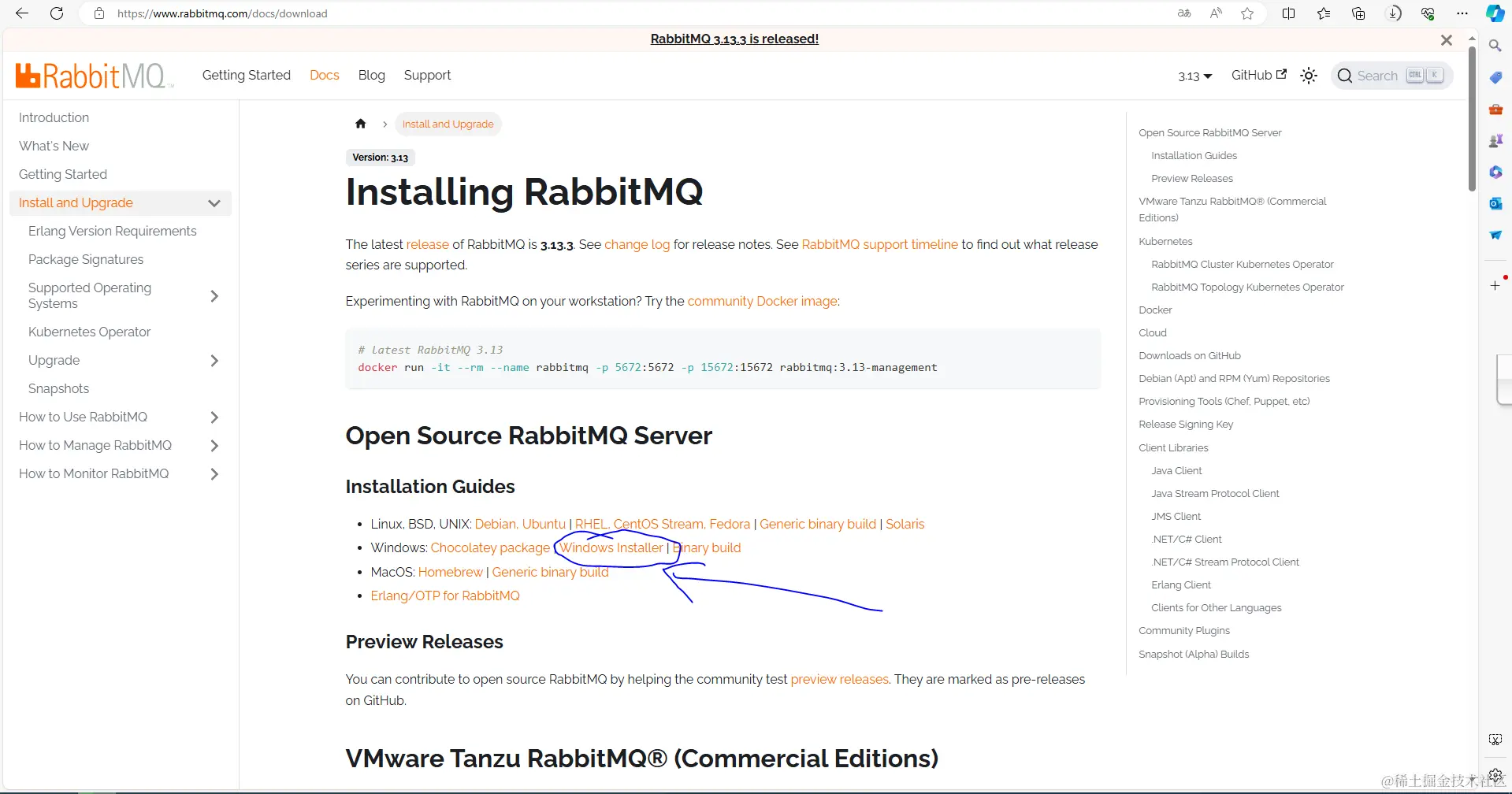Collapse Install and Upgrade section chevron
The image size is (1512, 794).
pyautogui.click(x=214, y=203)
